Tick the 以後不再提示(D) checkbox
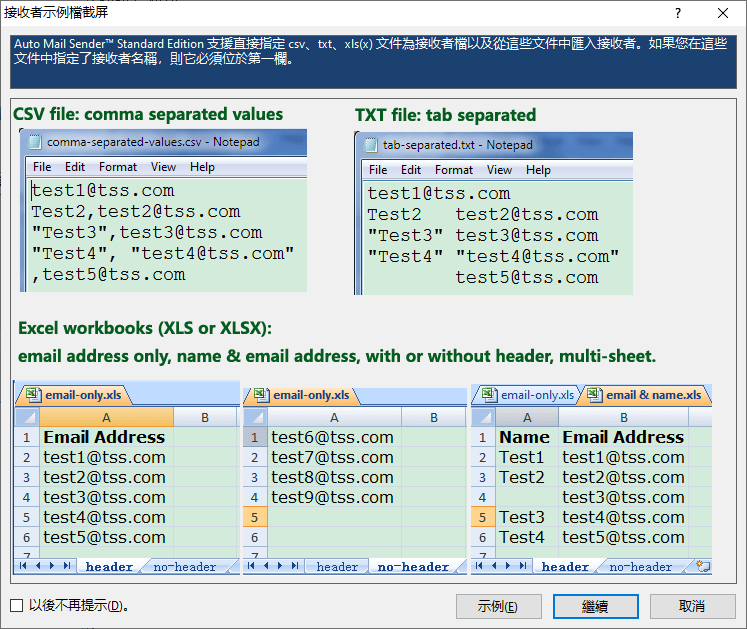This screenshot has height=629, width=747. coord(17,606)
